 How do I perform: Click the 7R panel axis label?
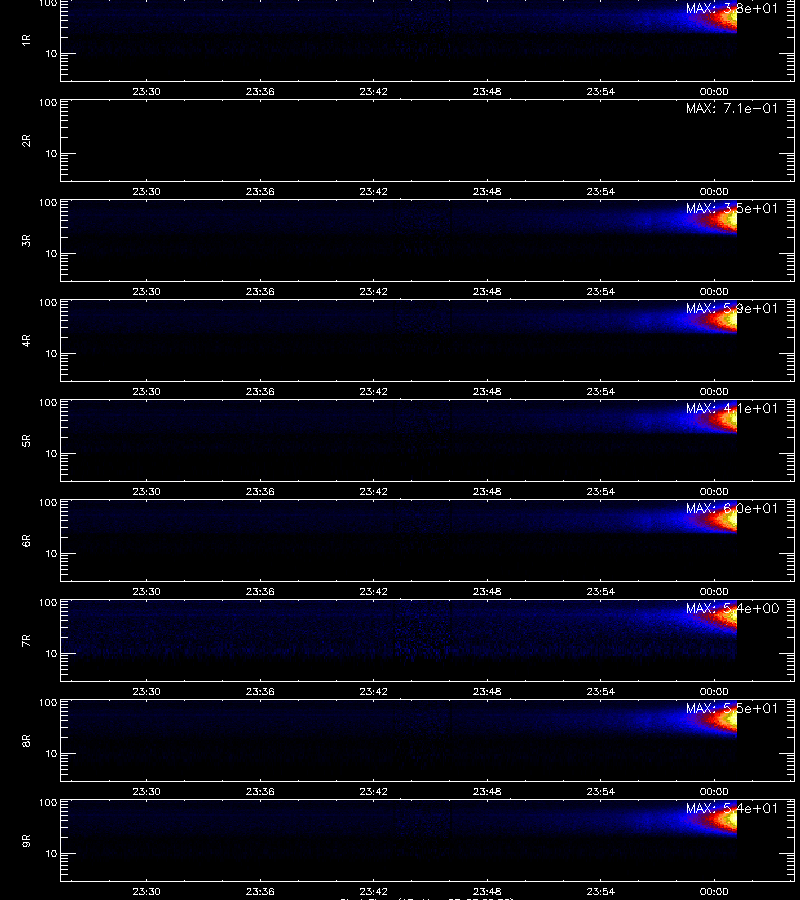(26, 641)
